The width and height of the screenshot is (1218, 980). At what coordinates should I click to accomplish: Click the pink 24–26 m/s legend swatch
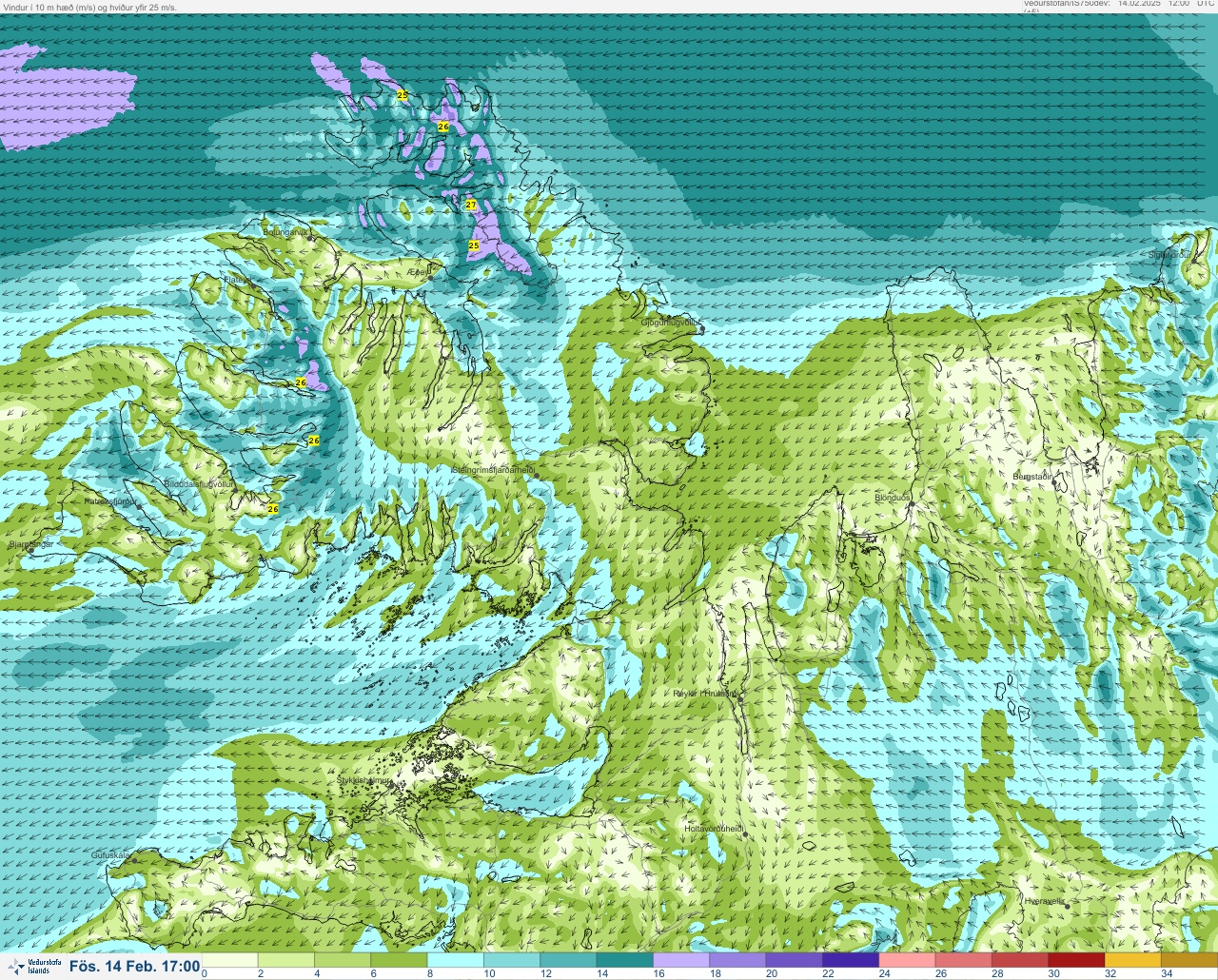[x=907, y=960]
